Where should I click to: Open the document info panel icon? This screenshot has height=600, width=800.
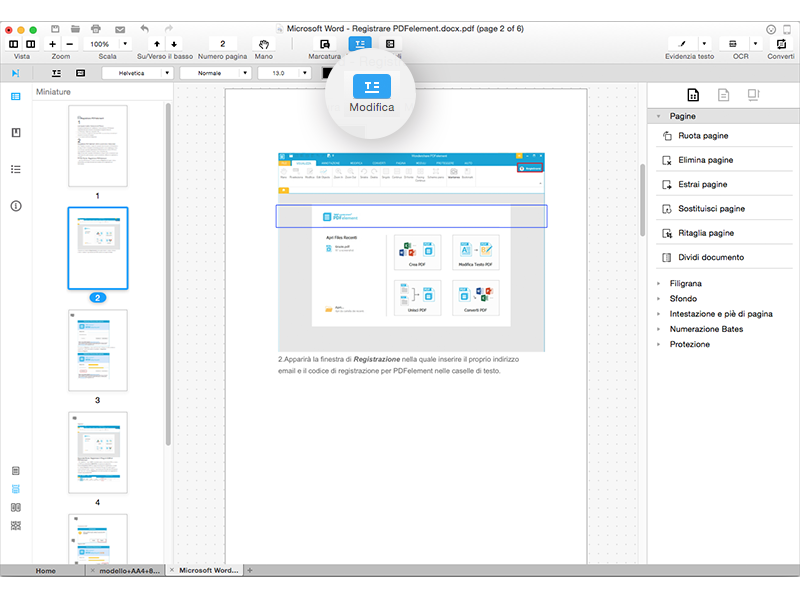coord(16,206)
